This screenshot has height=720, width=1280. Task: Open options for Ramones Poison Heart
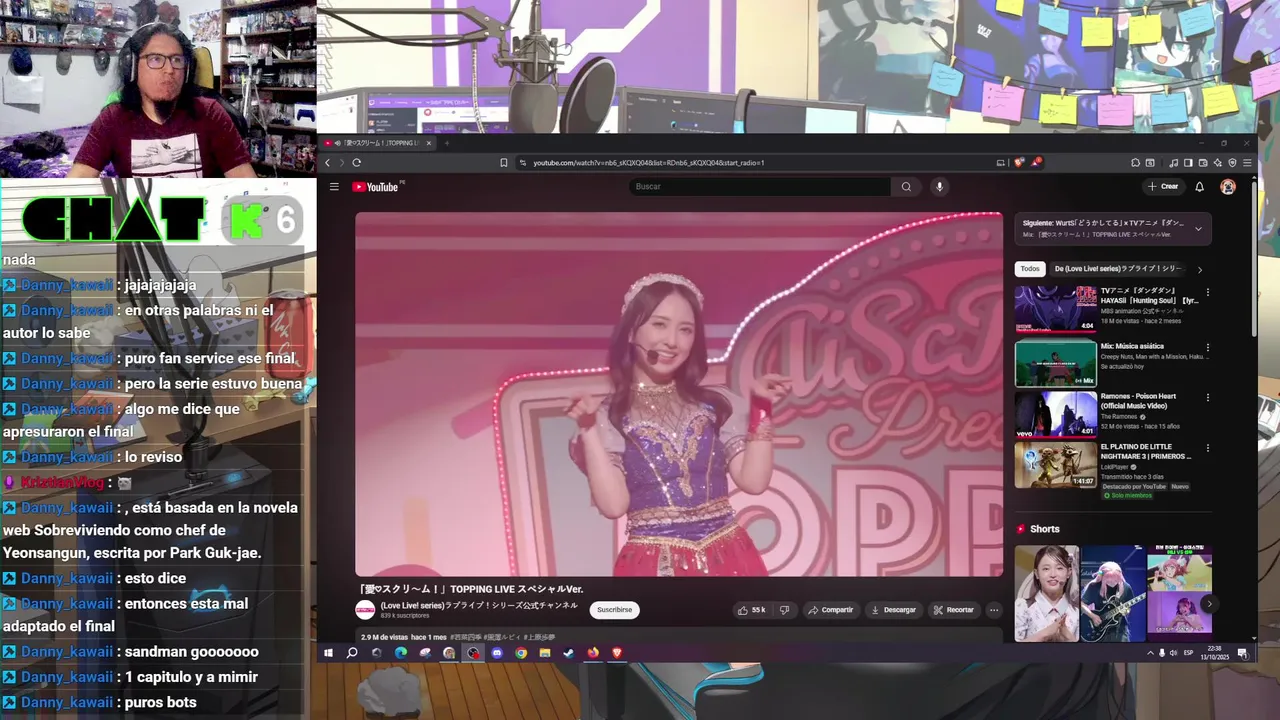tap(1207, 397)
